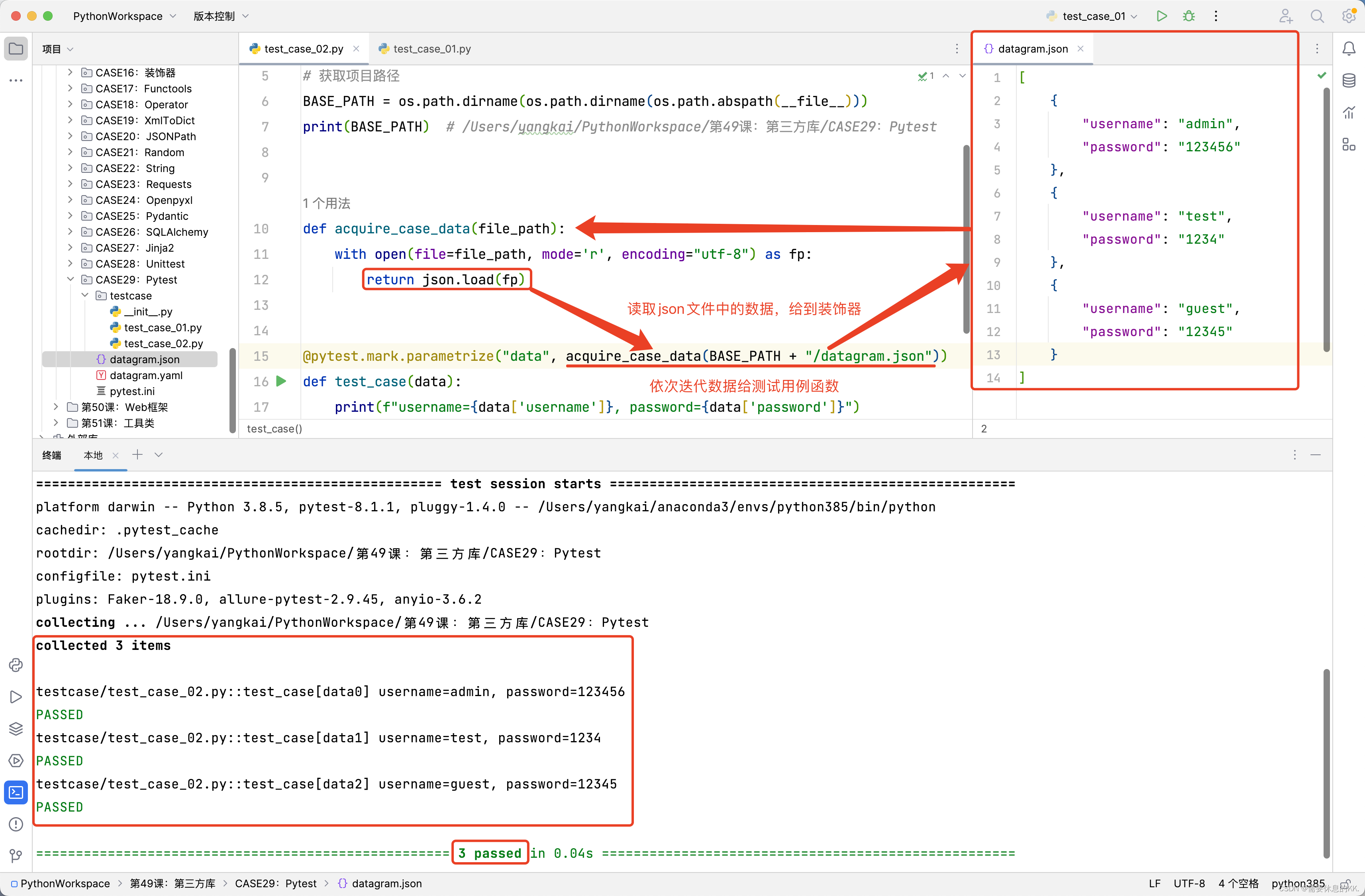Open the code-with-me user icon
Viewport: 1365px width, 896px height.
coord(1285,16)
